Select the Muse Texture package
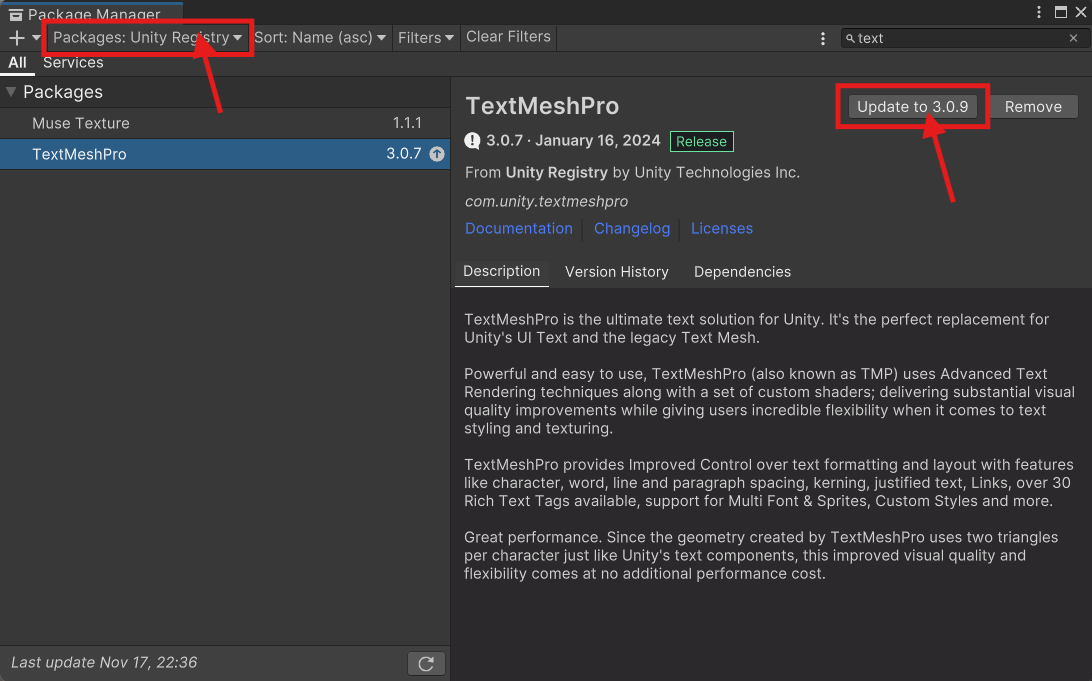Image resolution: width=1092 pixels, height=681 pixels. point(225,123)
